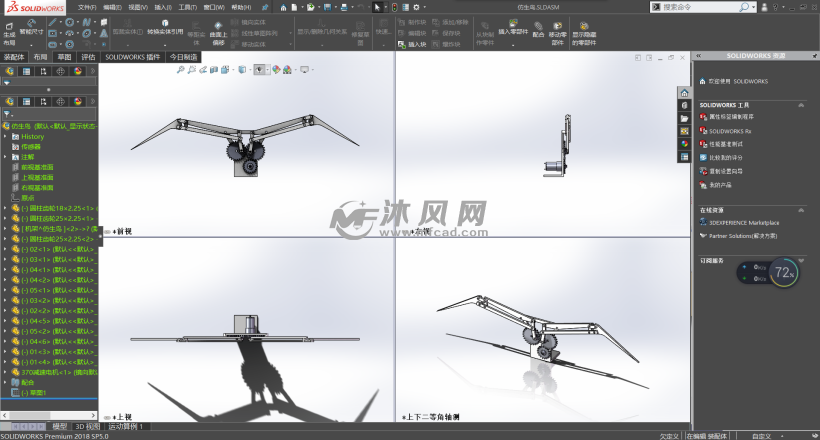Open 3DEXPERIENCE Marketplace link
The height and width of the screenshot is (440, 820).
coord(742,223)
